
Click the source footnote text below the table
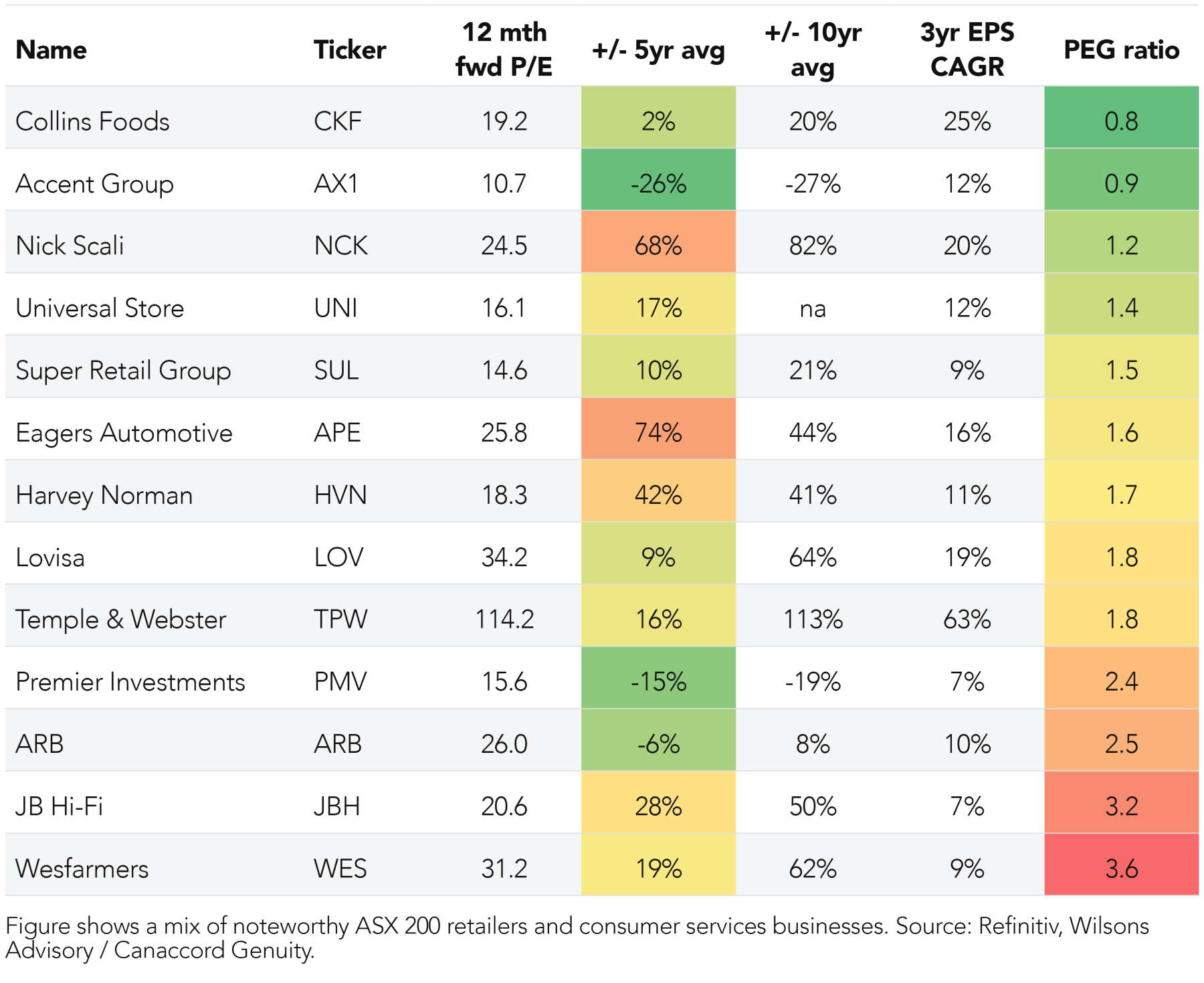(x=577, y=937)
